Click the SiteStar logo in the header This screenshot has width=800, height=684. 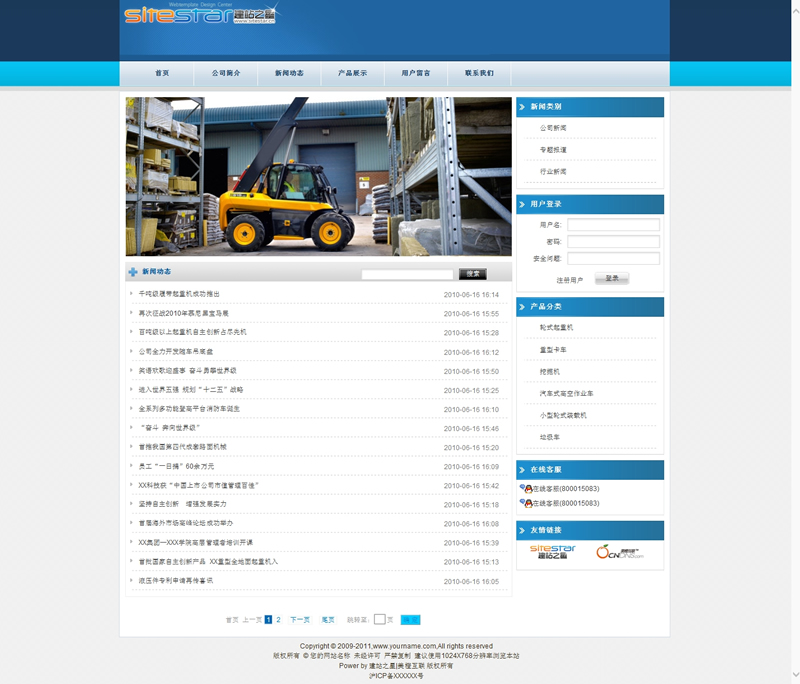pyautogui.click(x=200, y=16)
